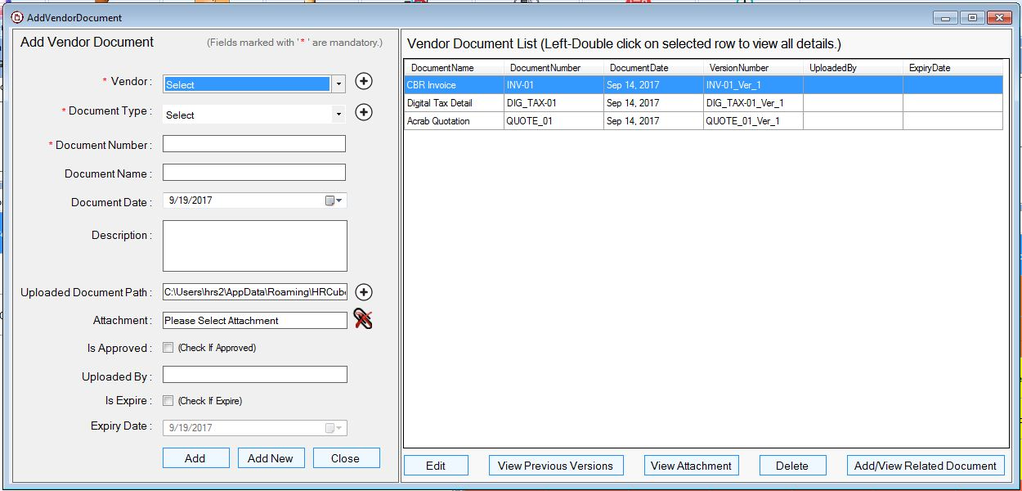Viewport: 1022px width, 491px height.
Task: Click Sep 14, 2017 in Digital Tax Detail row
Action: pos(654,103)
